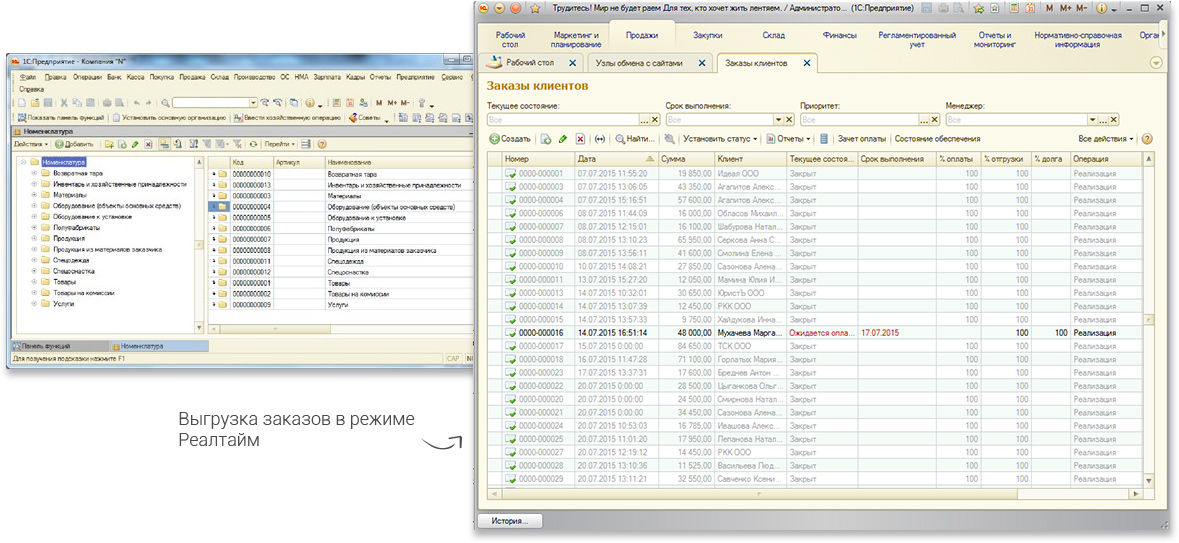Switch to the Продажи section tab
Screen dimensions: 1179x543
pos(641,35)
